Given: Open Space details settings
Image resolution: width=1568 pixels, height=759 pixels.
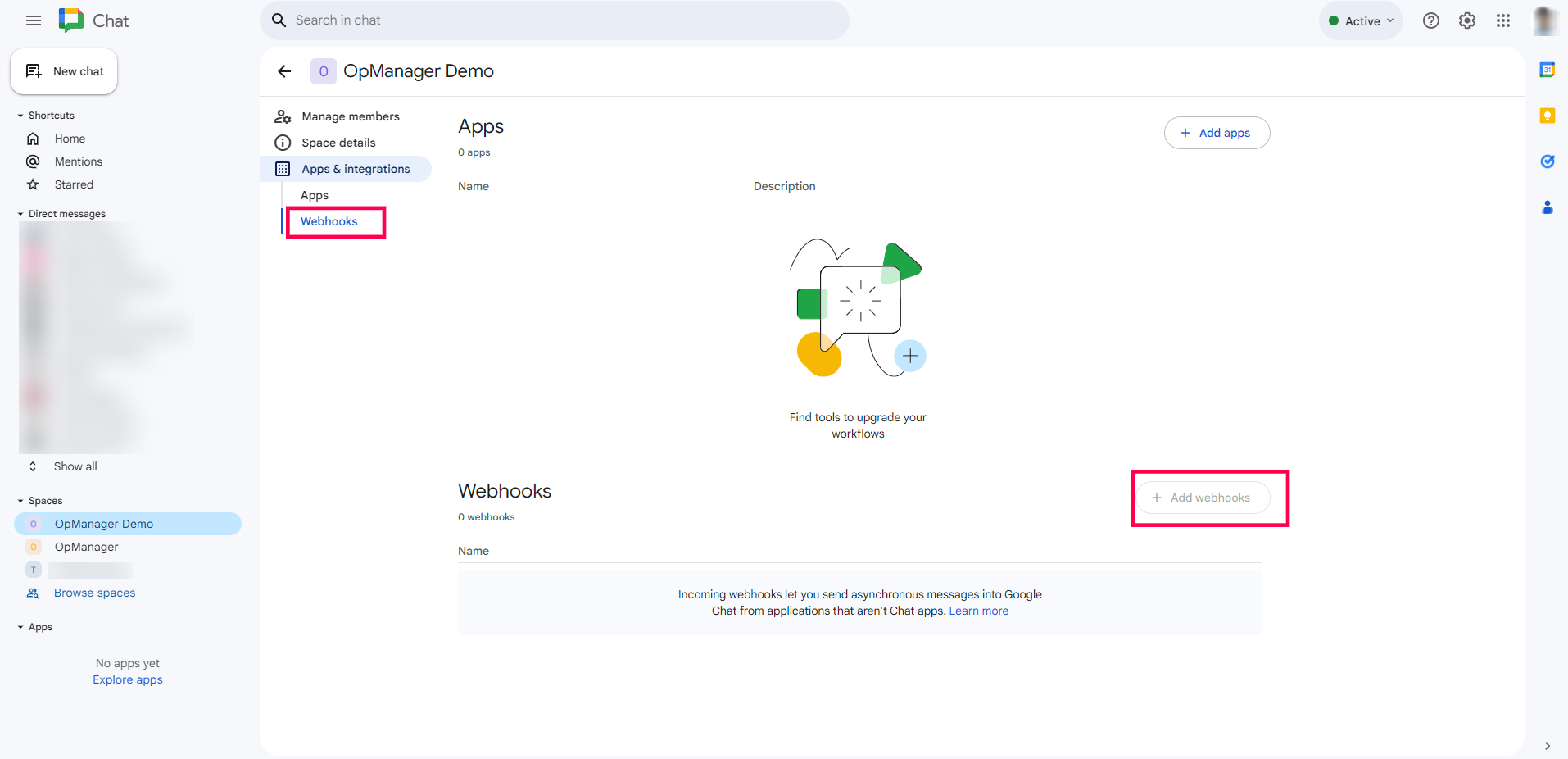Looking at the screenshot, I should tap(338, 143).
